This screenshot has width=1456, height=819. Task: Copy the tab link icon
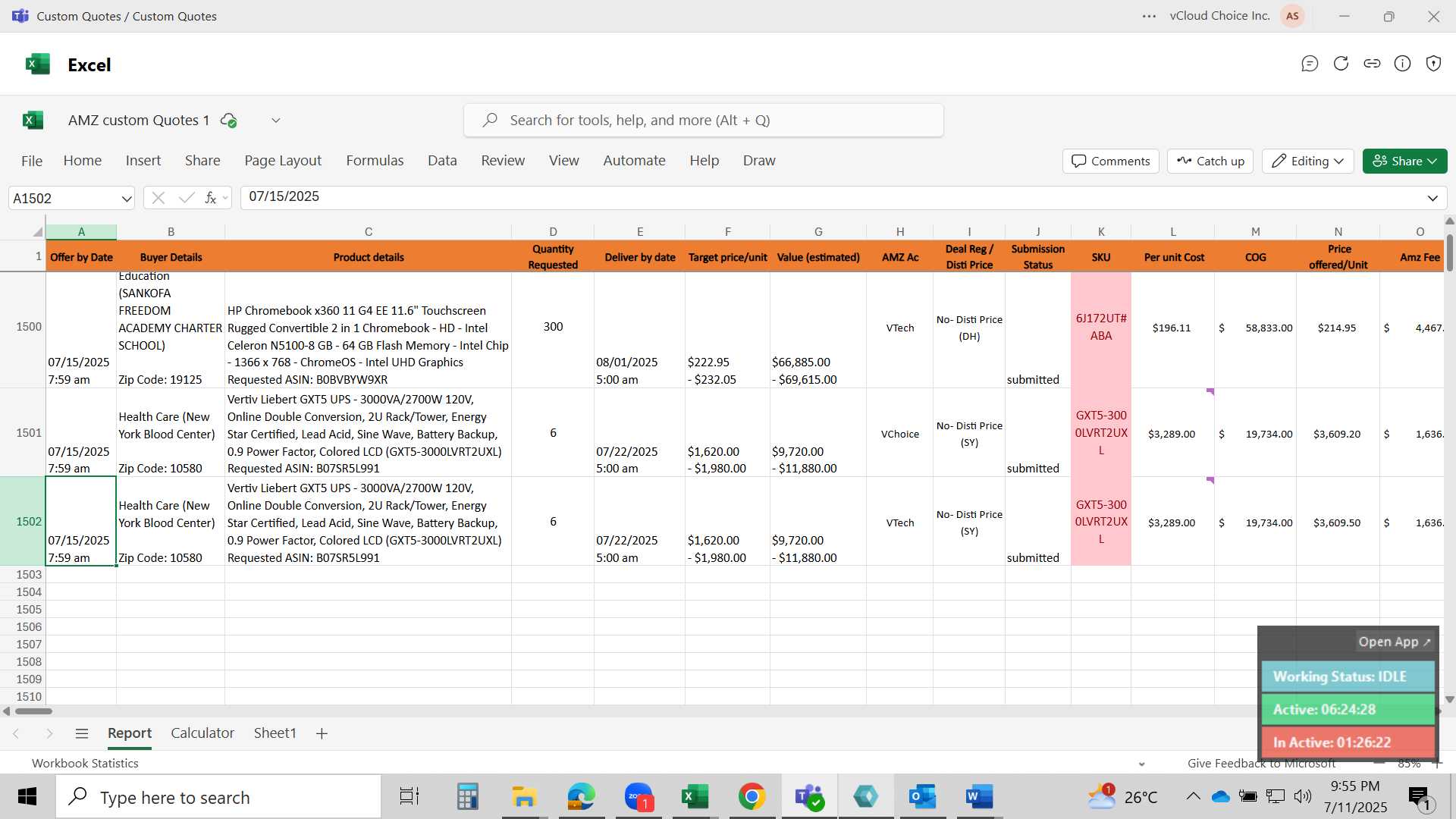pyautogui.click(x=1372, y=64)
